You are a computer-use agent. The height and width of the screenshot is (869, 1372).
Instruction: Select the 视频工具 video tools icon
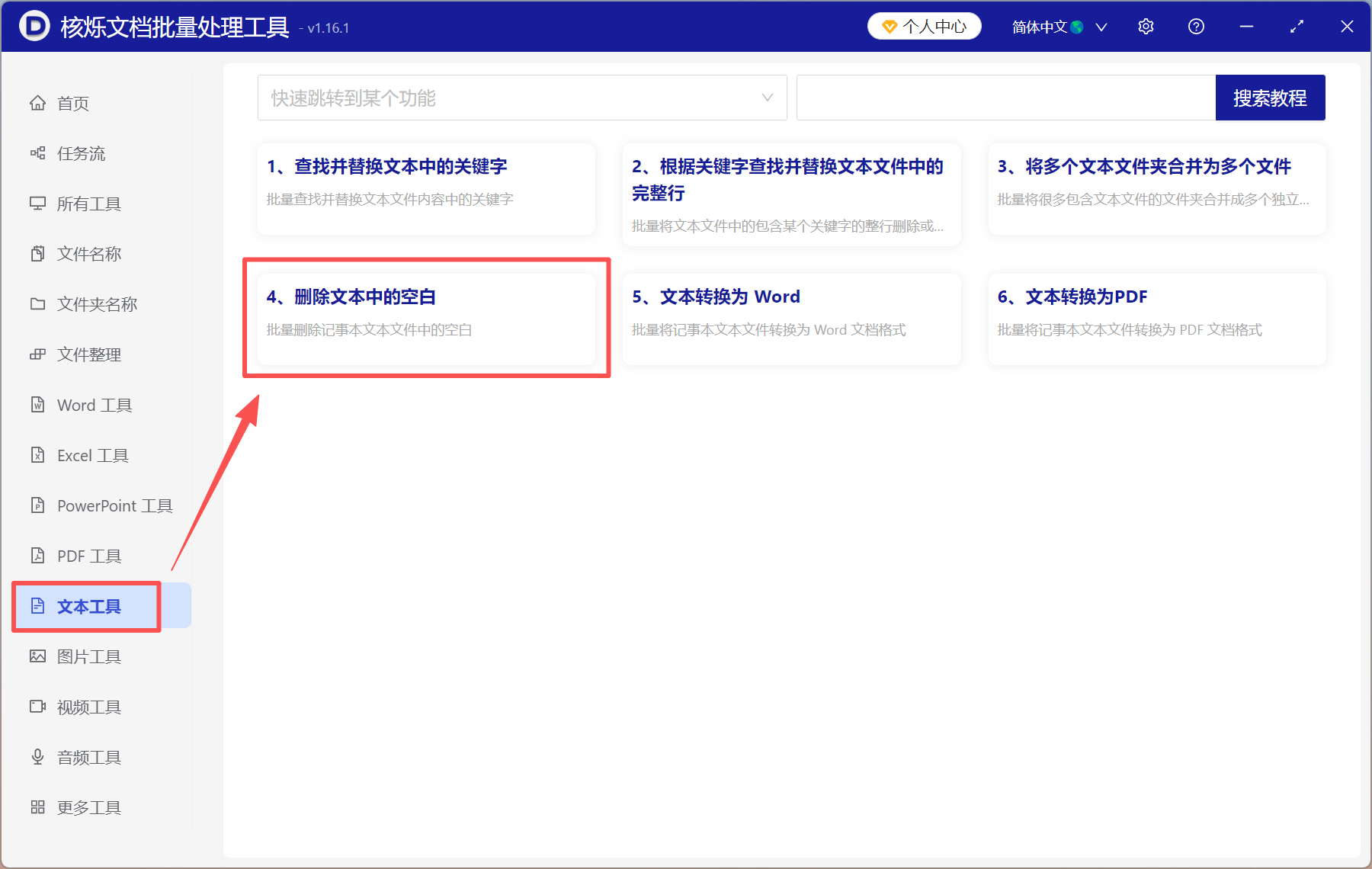pyautogui.click(x=38, y=707)
